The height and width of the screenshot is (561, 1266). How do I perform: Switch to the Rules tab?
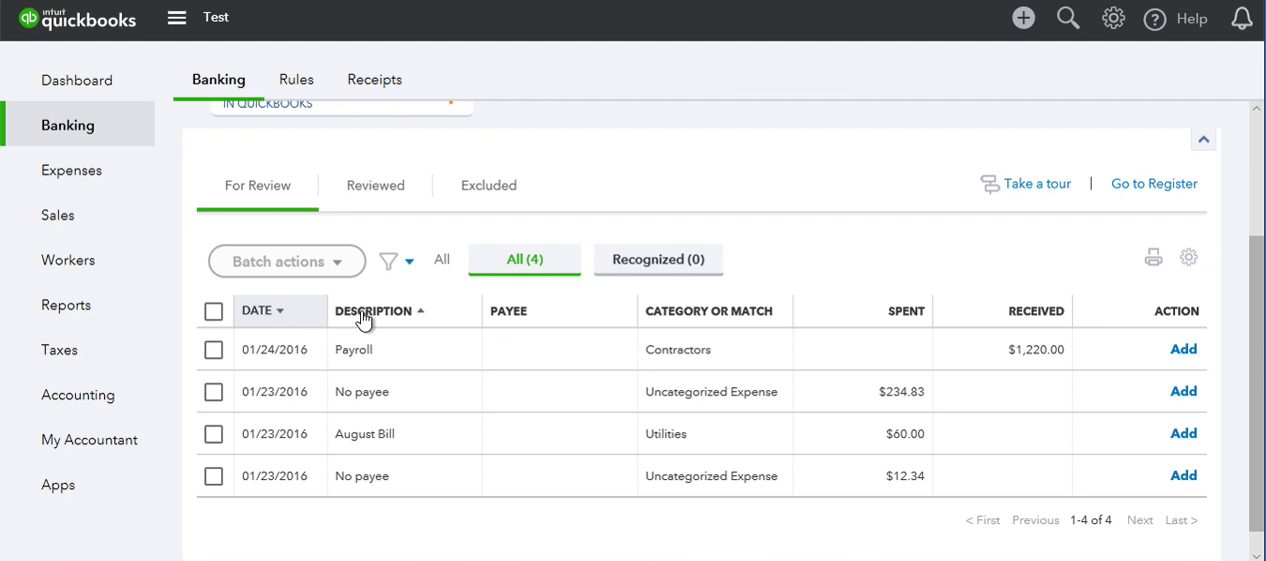click(x=296, y=79)
